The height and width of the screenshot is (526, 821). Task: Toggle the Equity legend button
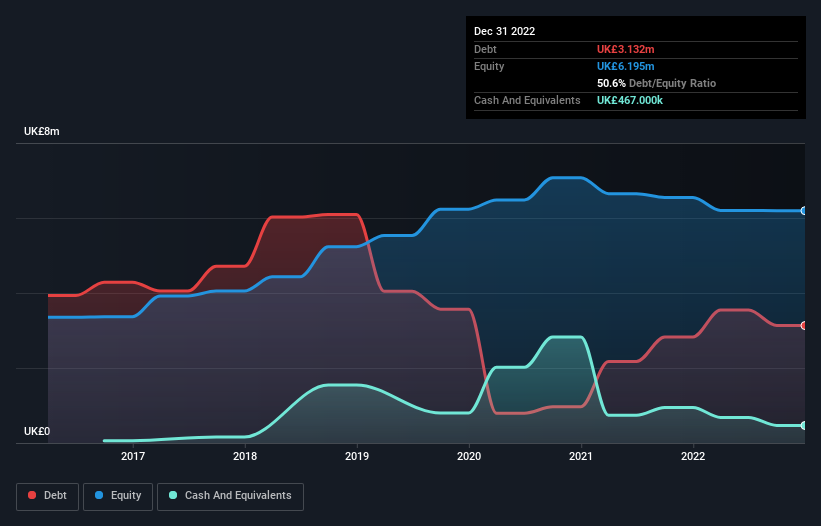click(x=118, y=496)
